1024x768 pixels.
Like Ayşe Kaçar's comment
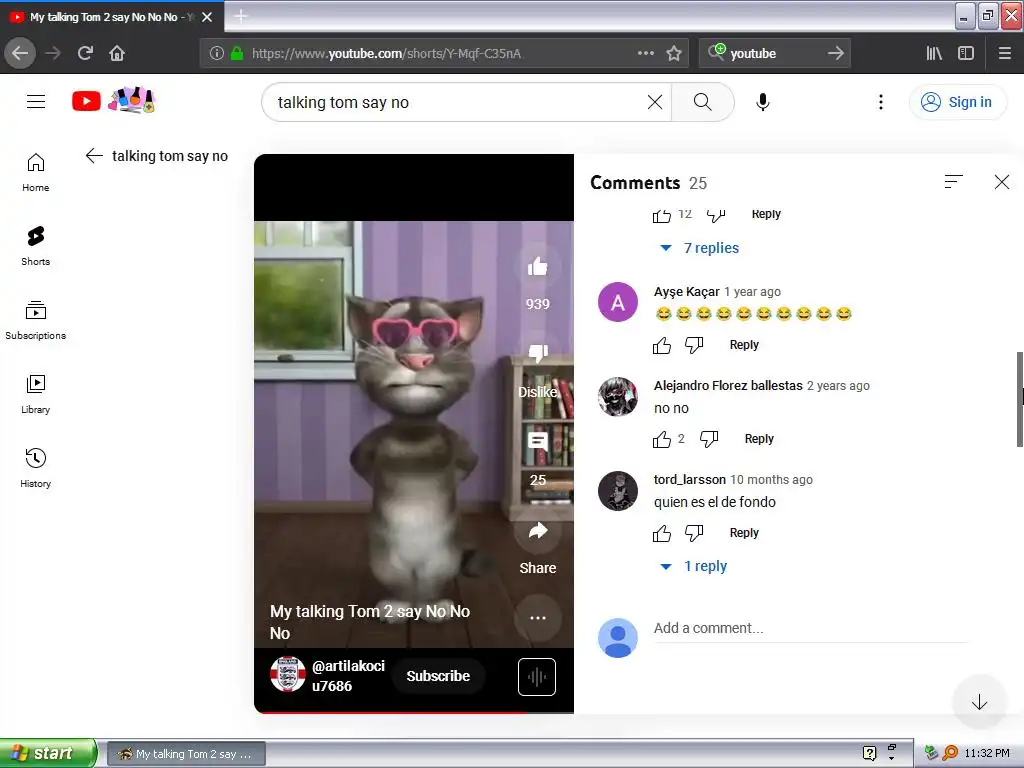coord(662,345)
